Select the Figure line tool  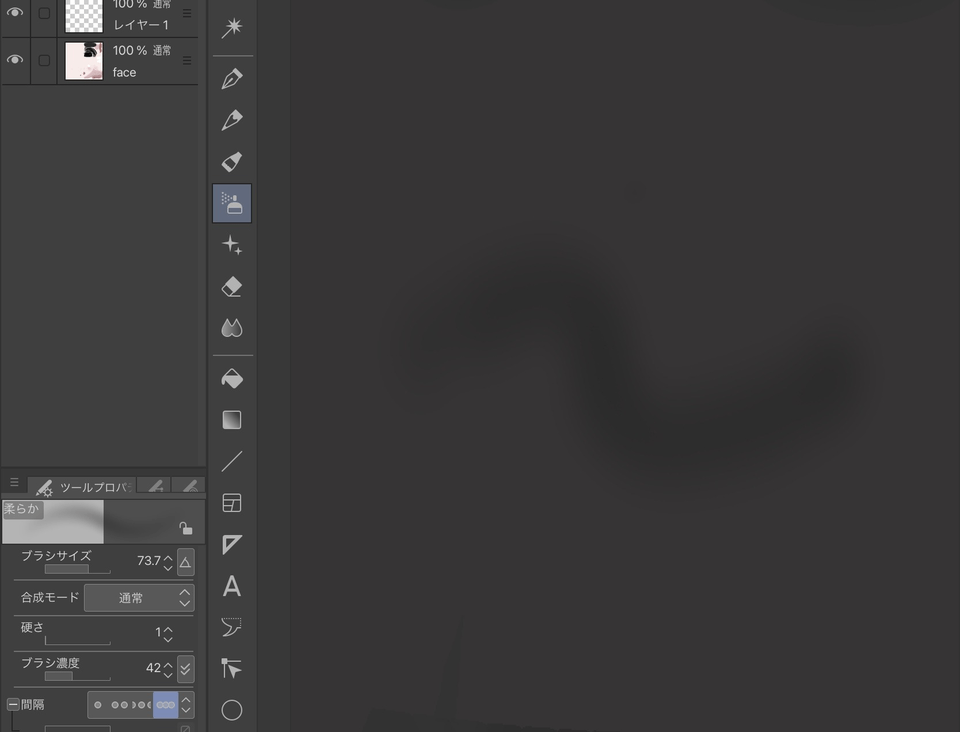point(232,460)
